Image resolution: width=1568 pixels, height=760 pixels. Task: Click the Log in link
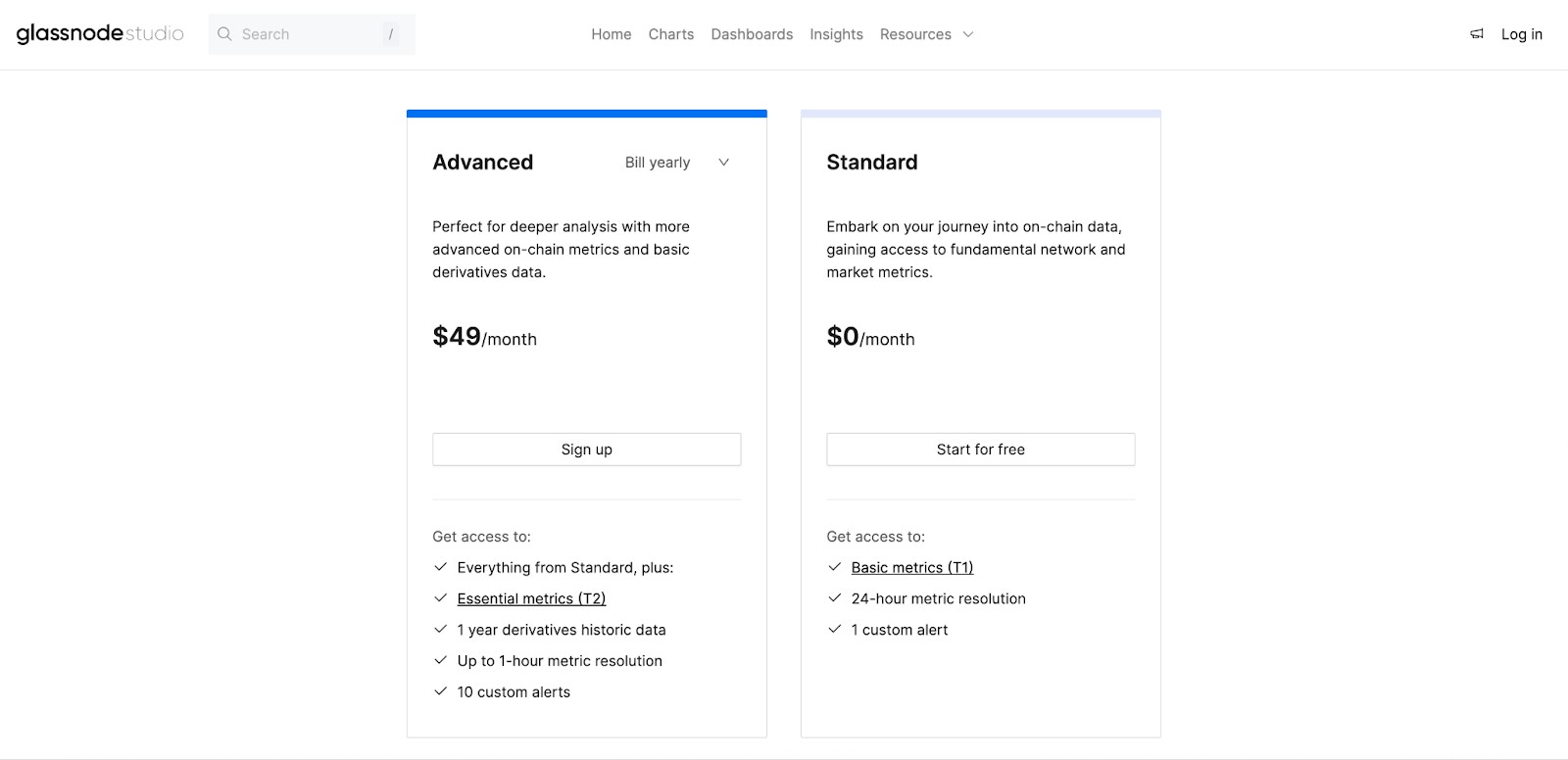coord(1522,34)
